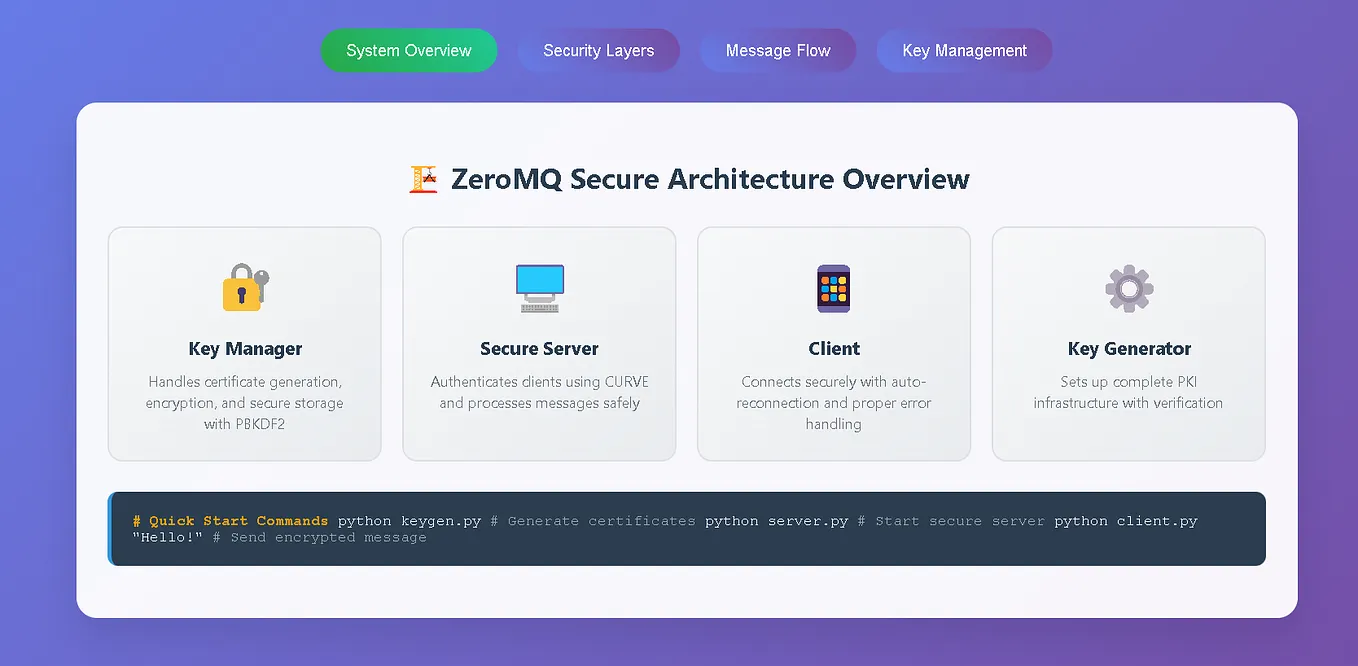Select the System Overview tab
Image resolution: width=1358 pixels, height=666 pixels.
click(x=408, y=50)
